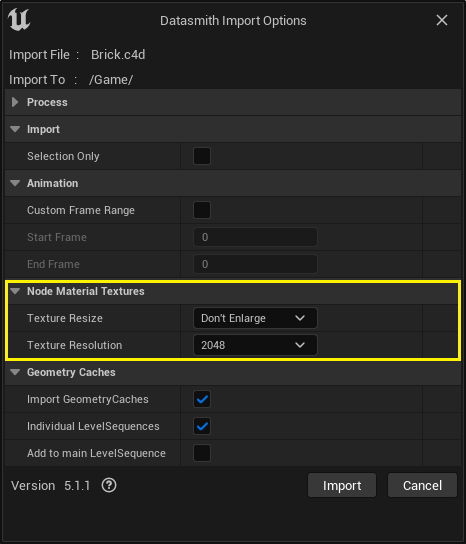This screenshot has height=544, width=466.
Task: Expand the Process section
Action: (x=15, y=102)
